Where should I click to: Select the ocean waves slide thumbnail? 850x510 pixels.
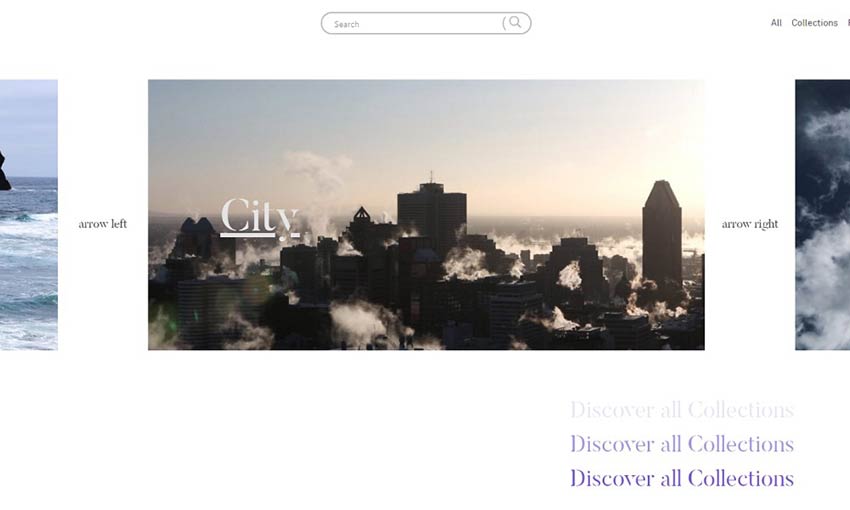pyautogui.click(x=28, y=260)
